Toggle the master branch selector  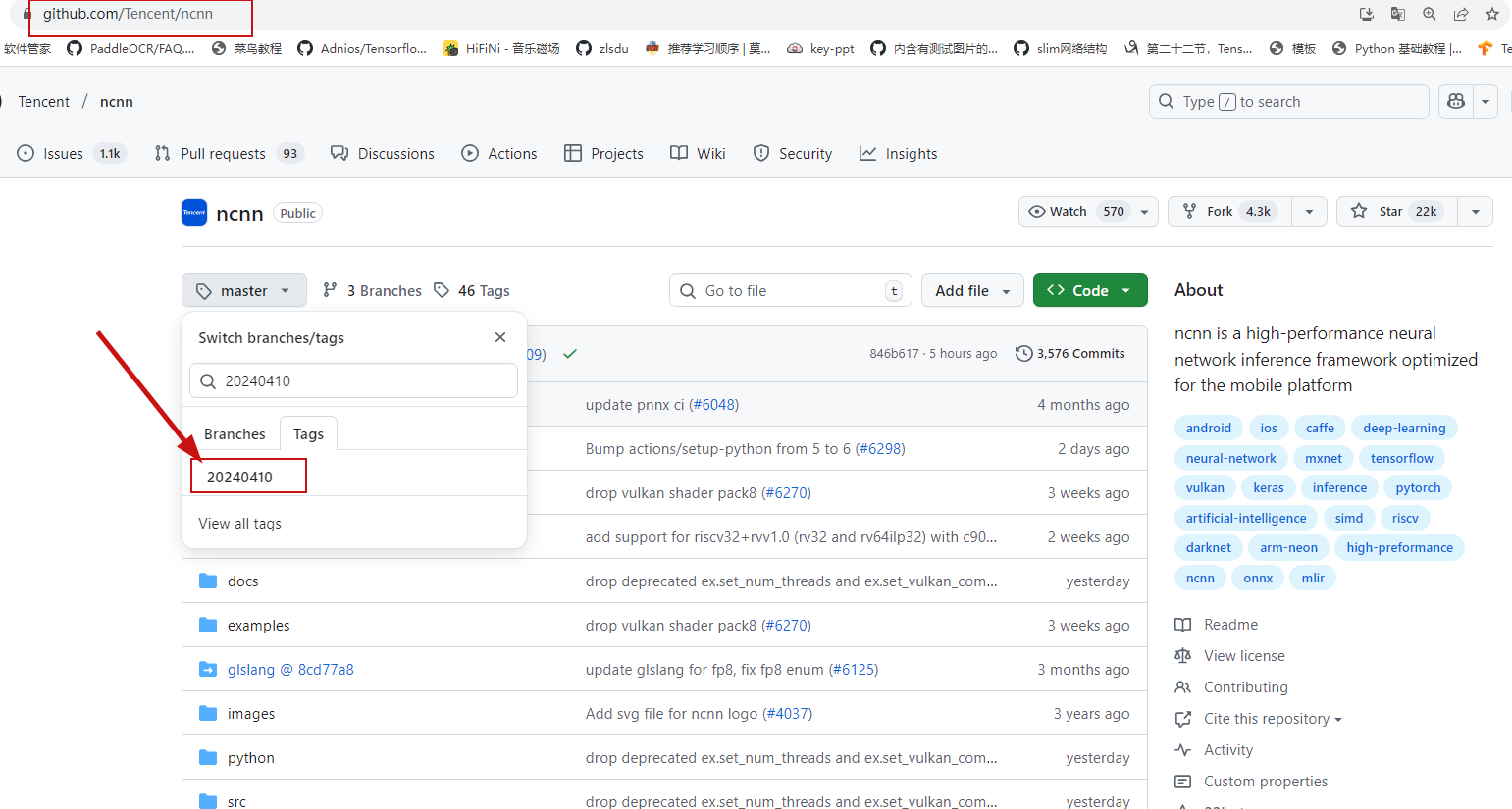coord(243,290)
